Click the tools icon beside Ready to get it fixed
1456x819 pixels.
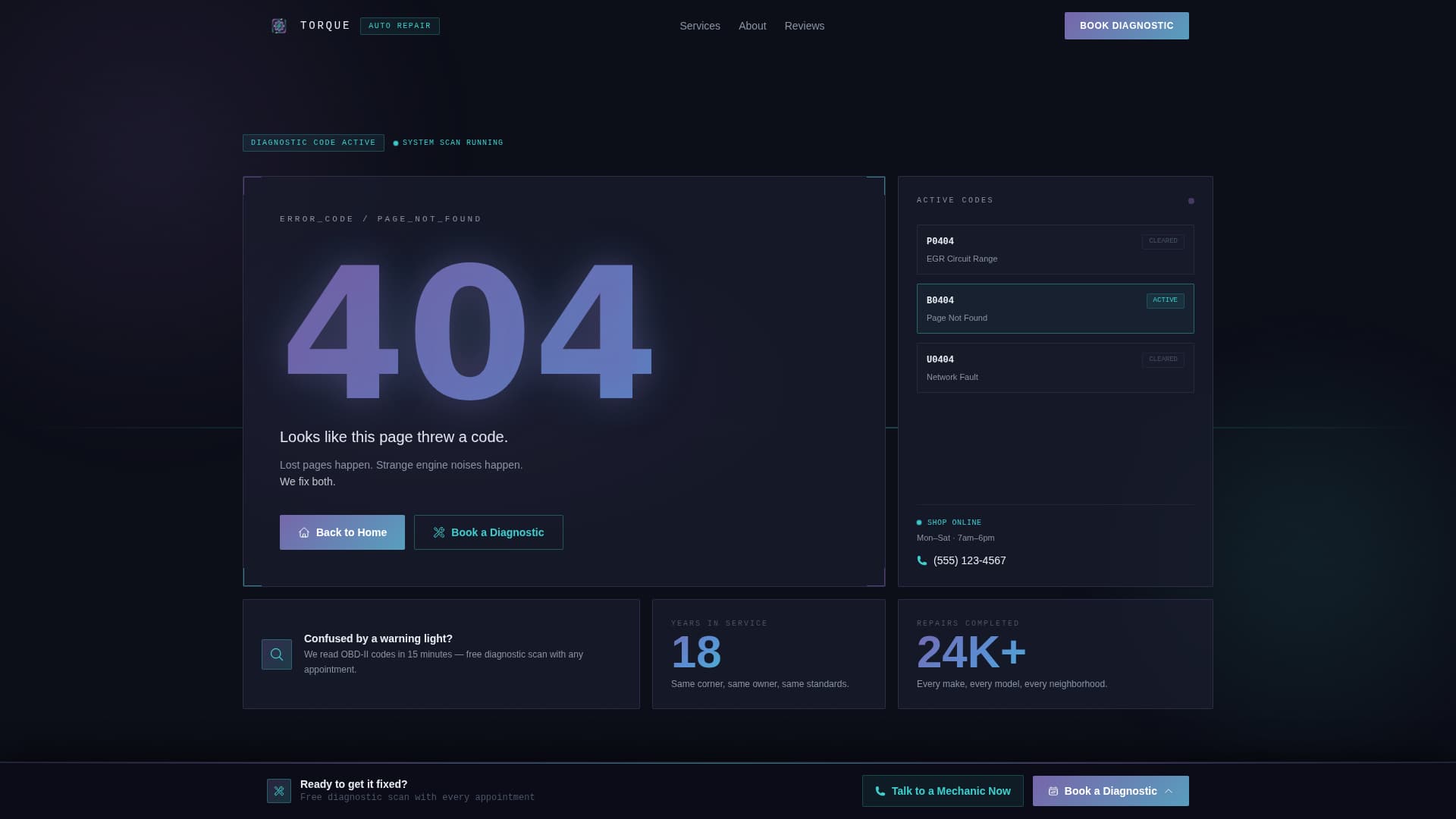(x=279, y=791)
